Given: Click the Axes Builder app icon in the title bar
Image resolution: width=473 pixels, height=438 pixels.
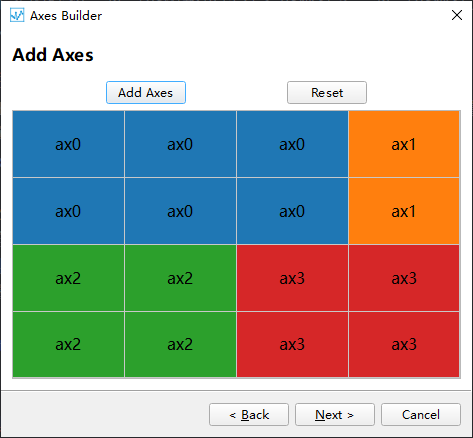Looking at the screenshot, I should click(17, 15).
